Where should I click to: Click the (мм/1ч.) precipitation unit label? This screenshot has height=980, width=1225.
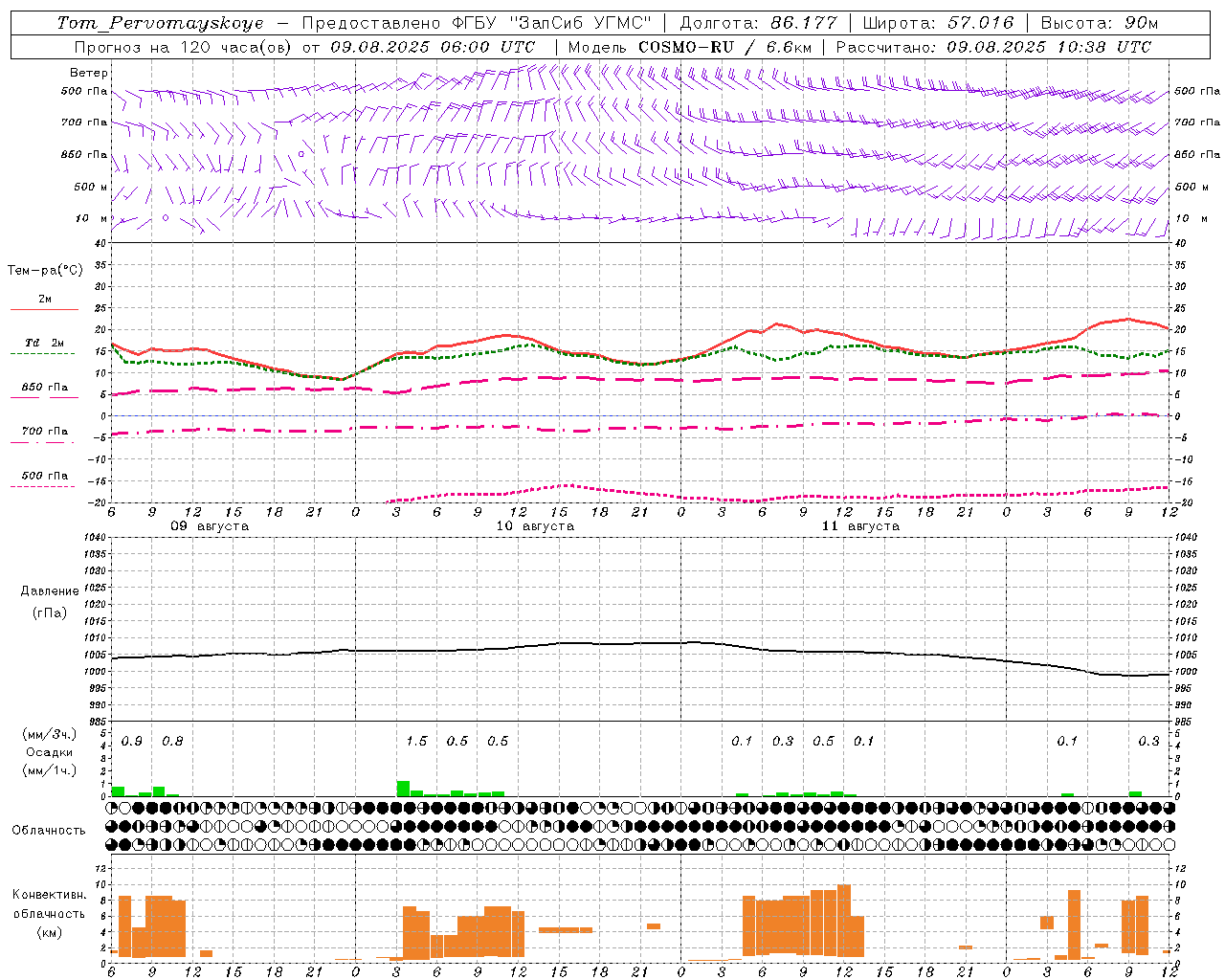click(50, 770)
